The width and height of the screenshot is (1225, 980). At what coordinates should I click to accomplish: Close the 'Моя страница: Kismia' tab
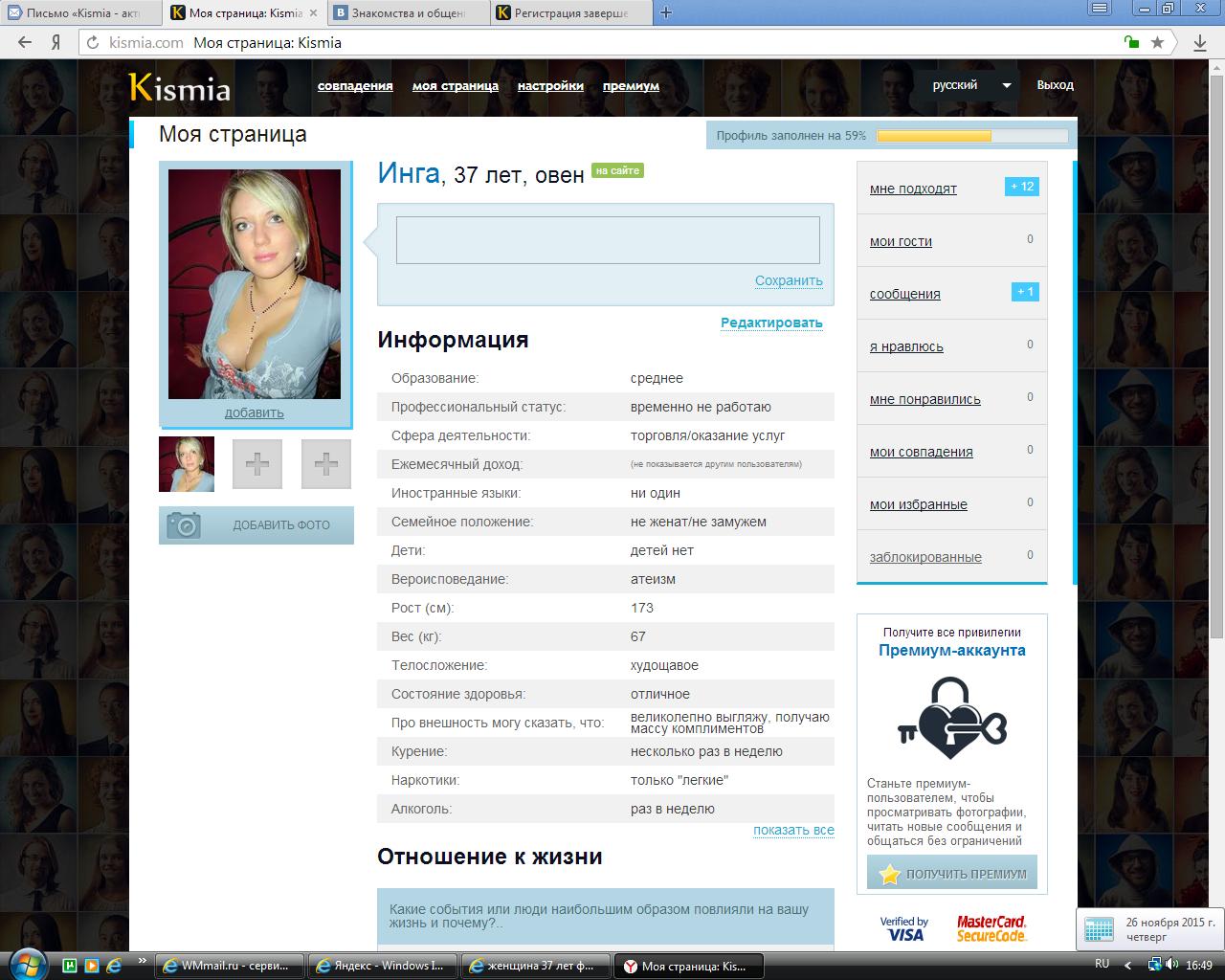(x=313, y=13)
